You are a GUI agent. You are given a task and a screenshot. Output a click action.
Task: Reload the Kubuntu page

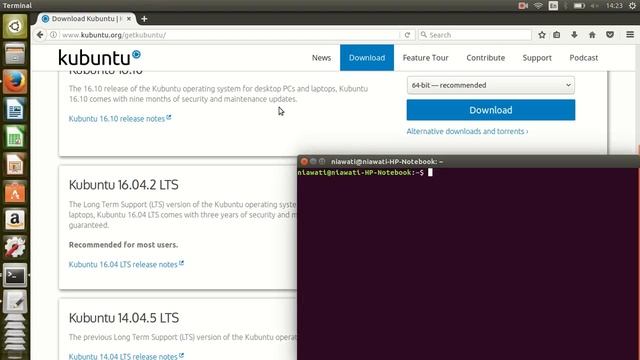407,35
